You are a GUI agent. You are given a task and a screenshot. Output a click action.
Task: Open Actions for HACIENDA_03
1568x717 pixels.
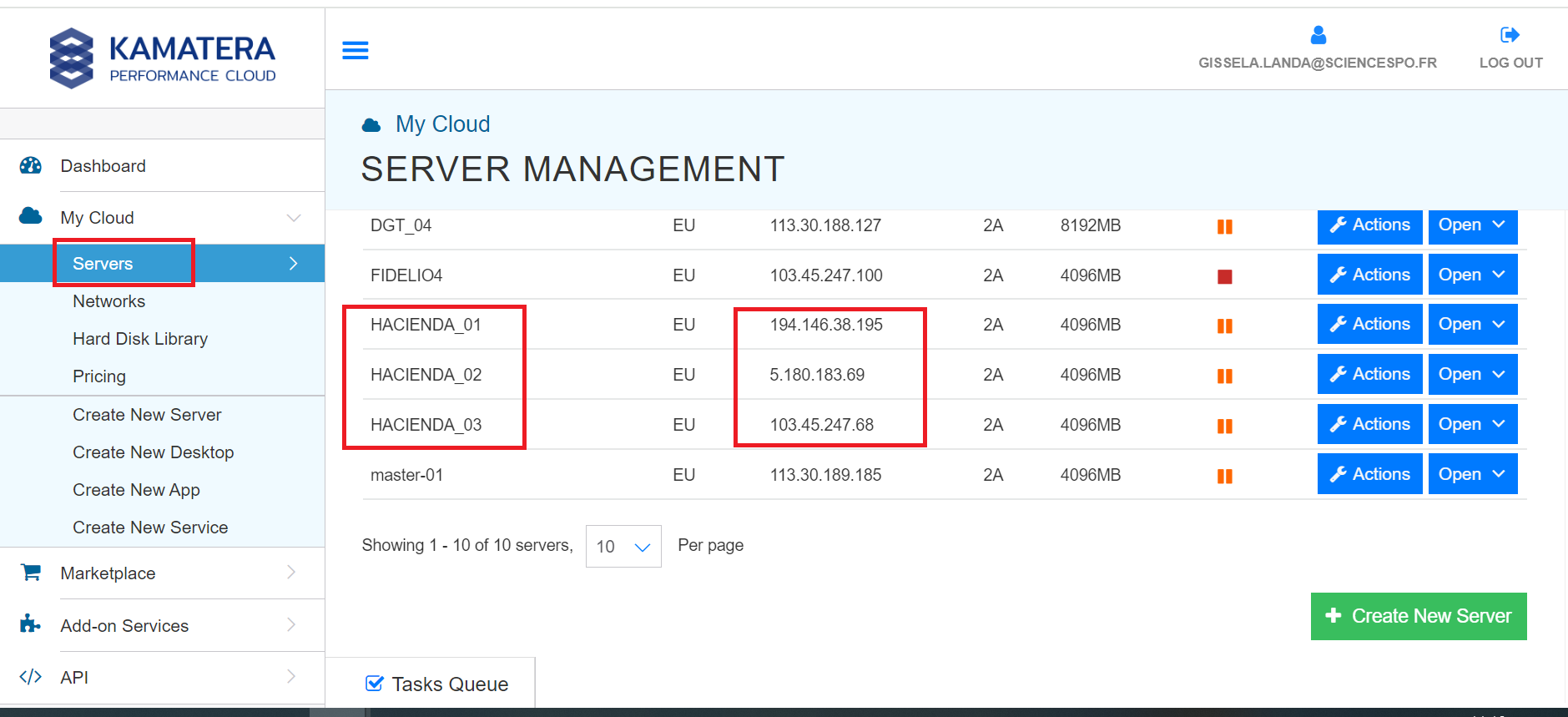coord(1370,424)
